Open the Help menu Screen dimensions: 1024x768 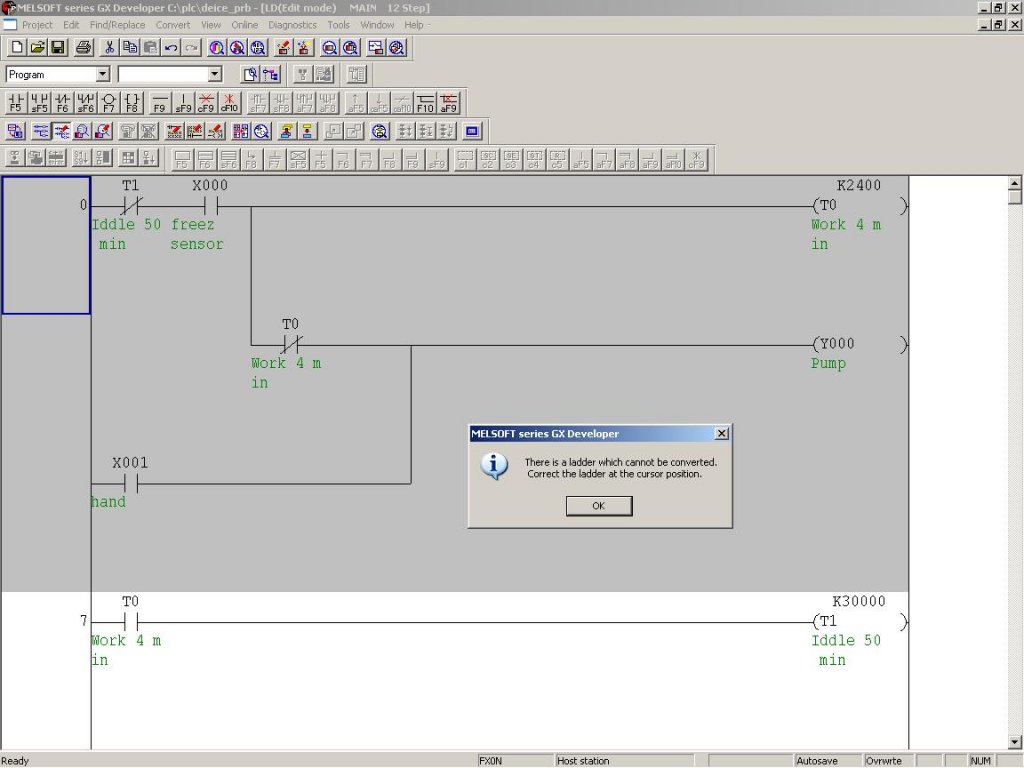point(414,25)
